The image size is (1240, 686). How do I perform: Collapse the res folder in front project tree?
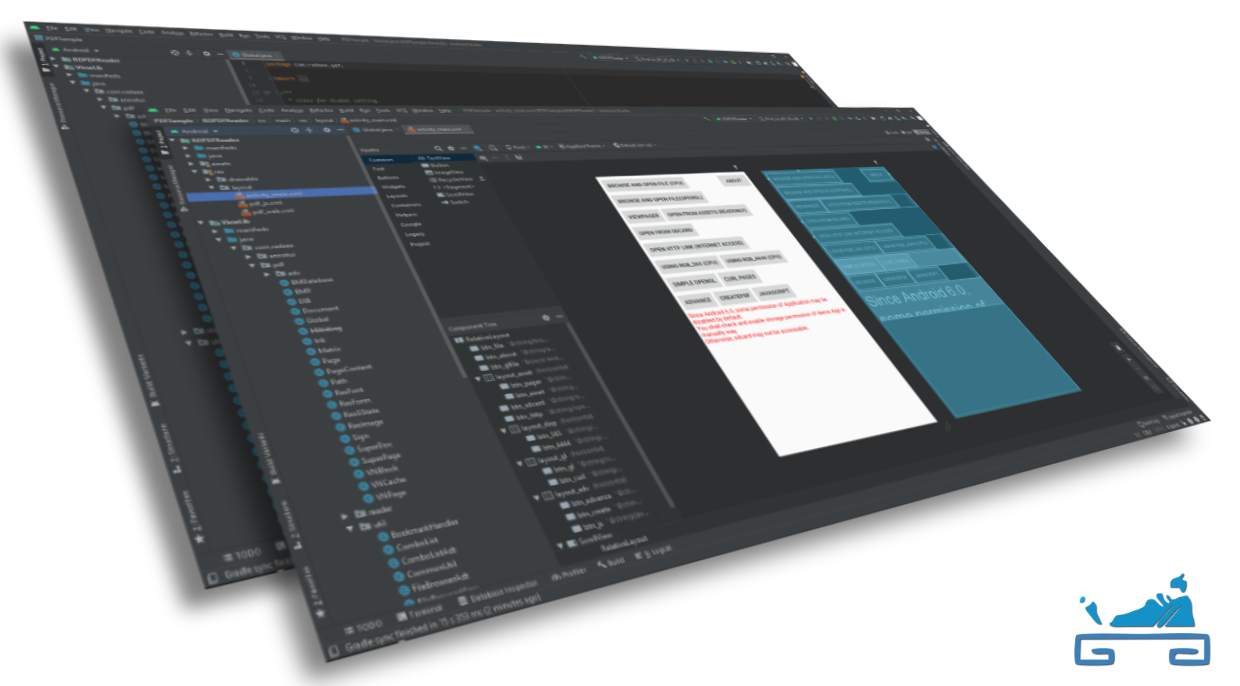click(x=194, y=172)
